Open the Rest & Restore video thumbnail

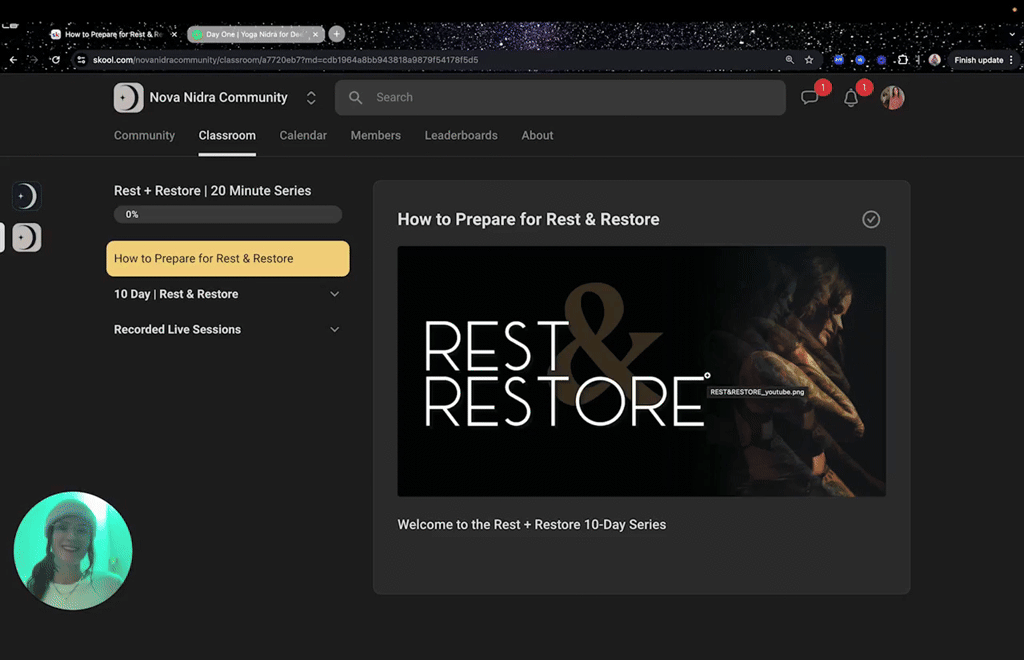tap(641, 371)
